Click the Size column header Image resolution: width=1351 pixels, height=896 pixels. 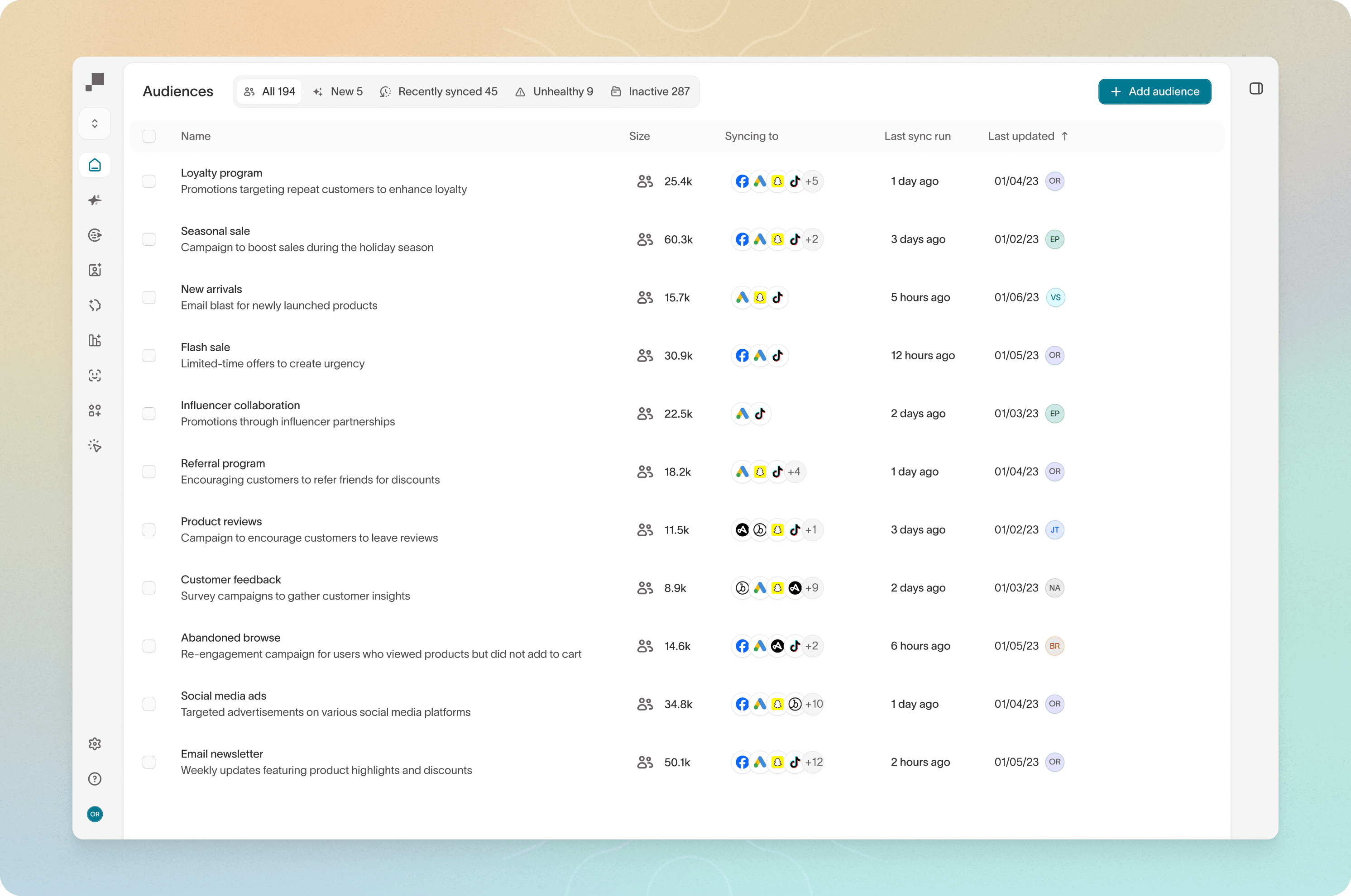[x=639, y=136]
